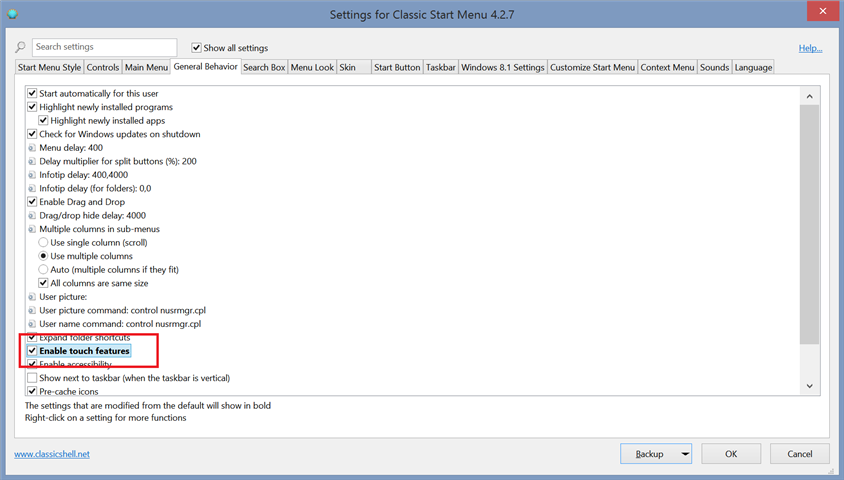Screen dimensions: 844x480
Task: Click the magnifier search icon
Action: [20, 47]
